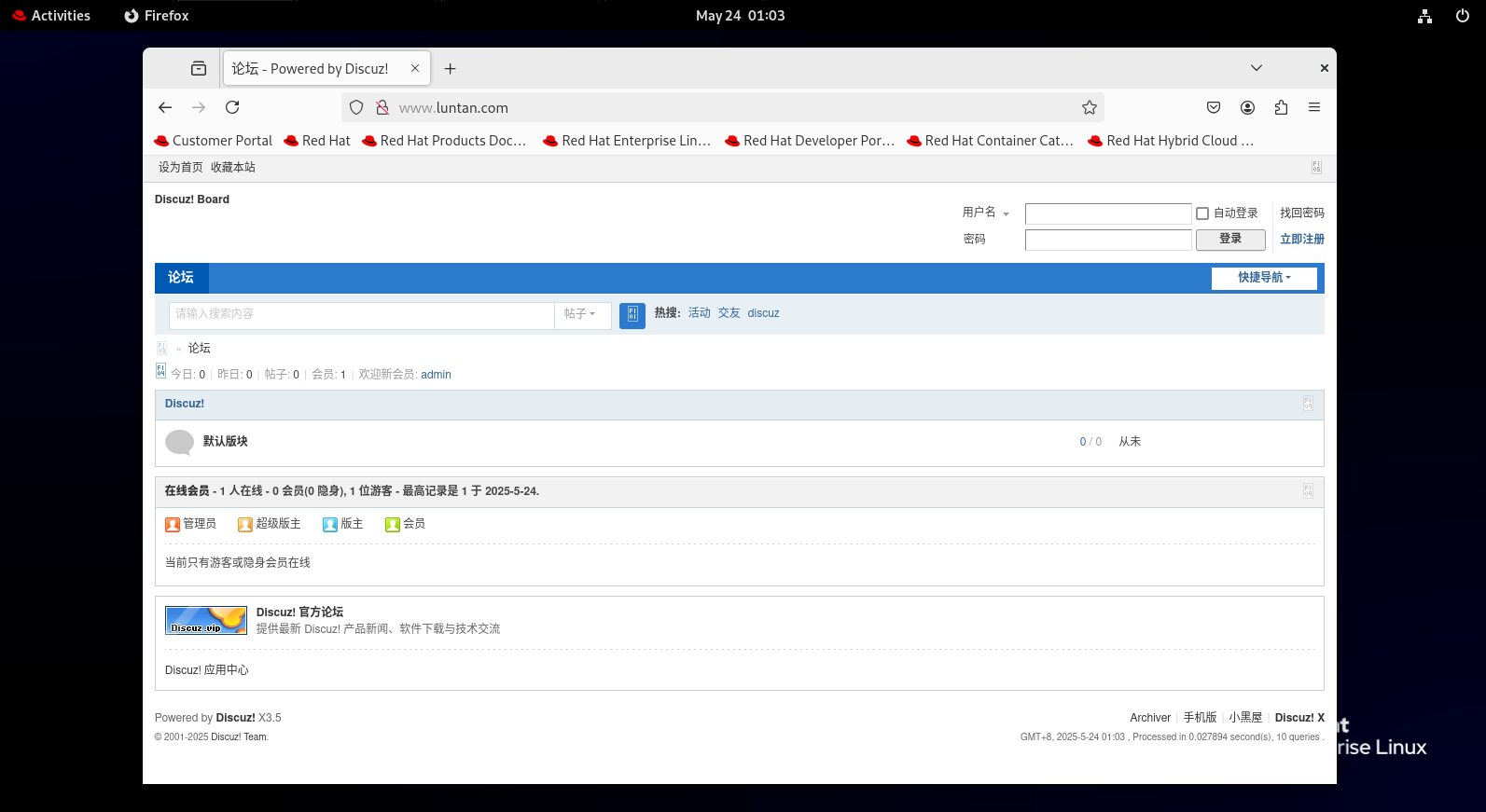
Task: Select the 论坛 navigation tab
Action: (x=181, y=278)
